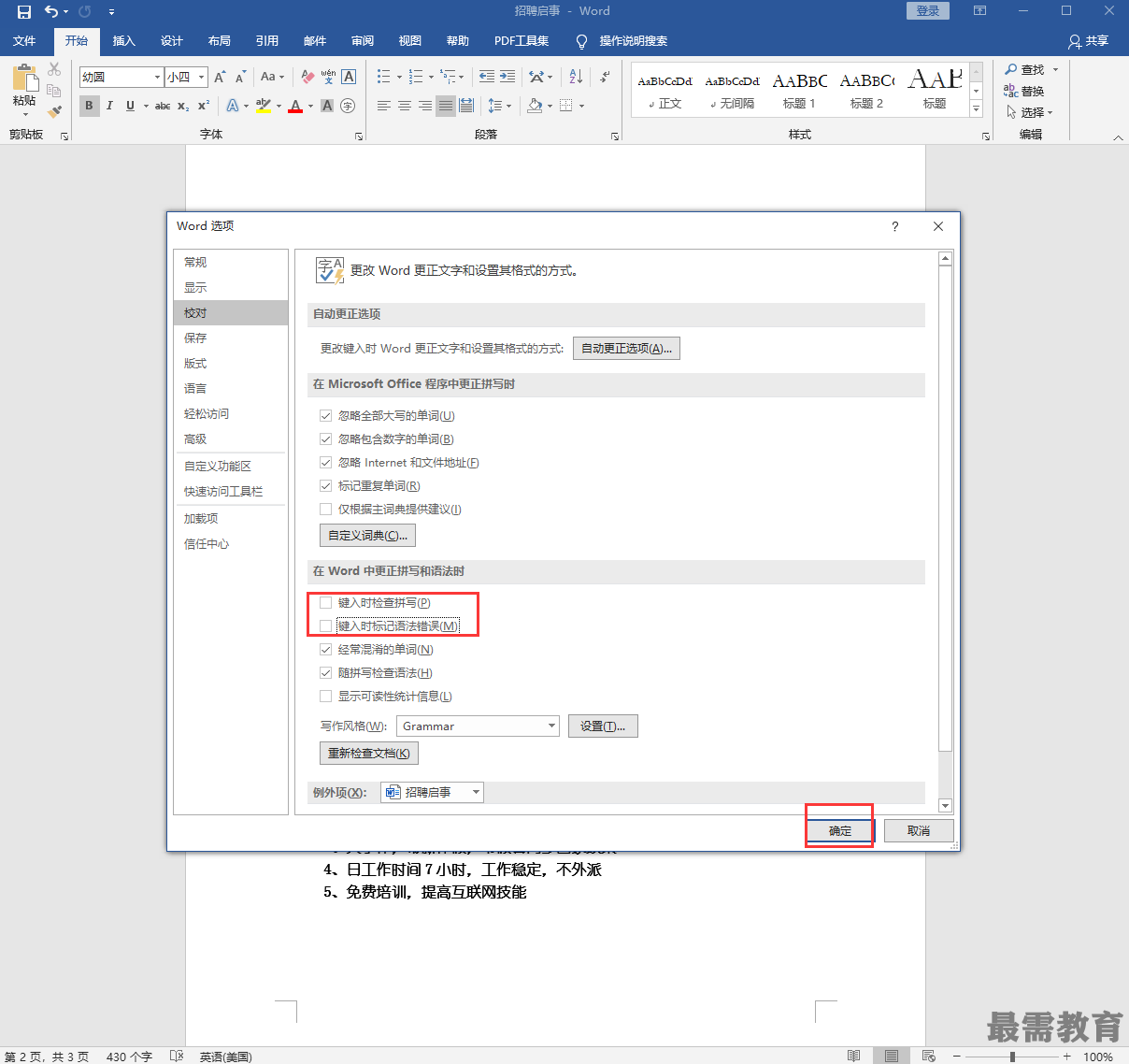
Task: Apply character border A icon
Action: pyautogui.click(x=349, y=77)
